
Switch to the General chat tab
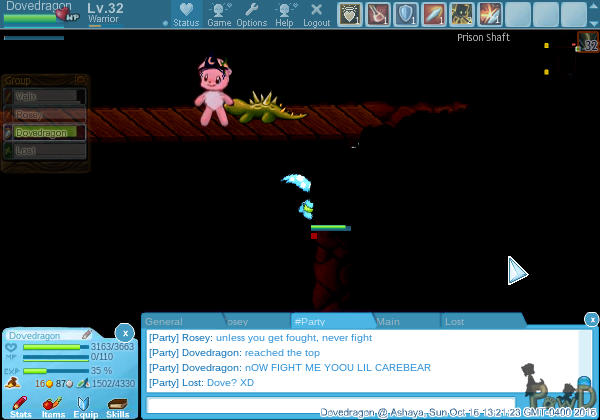164,322
